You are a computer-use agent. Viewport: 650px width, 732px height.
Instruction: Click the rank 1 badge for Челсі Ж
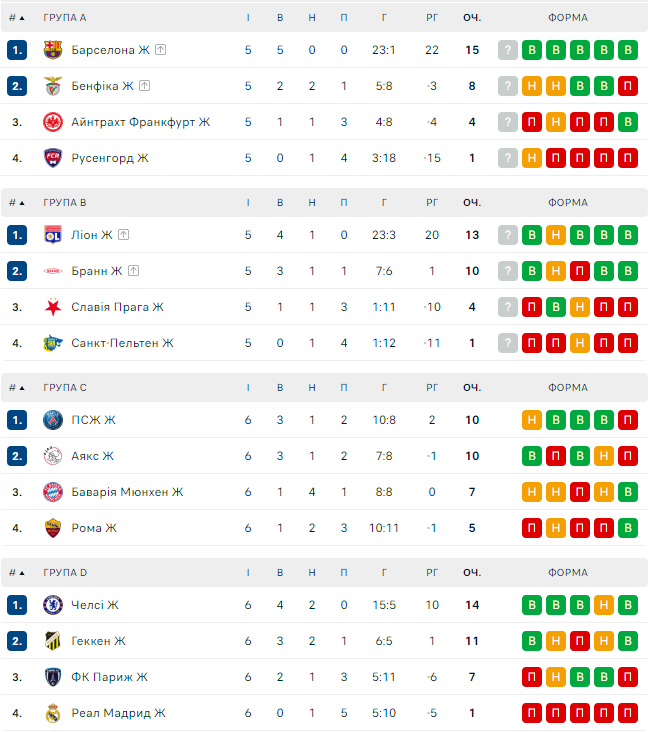(17, 605)
